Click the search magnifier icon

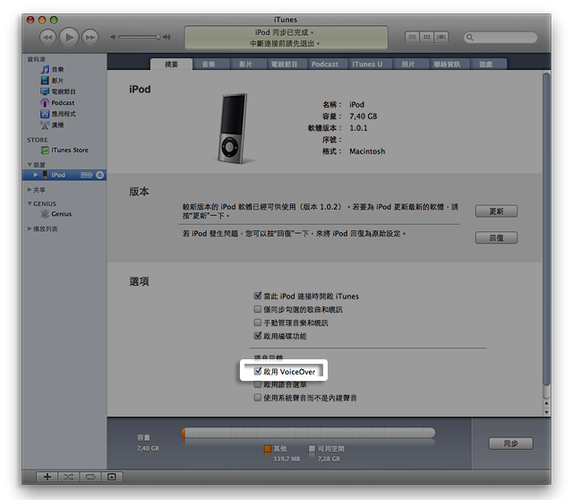(x=470, y=37)
